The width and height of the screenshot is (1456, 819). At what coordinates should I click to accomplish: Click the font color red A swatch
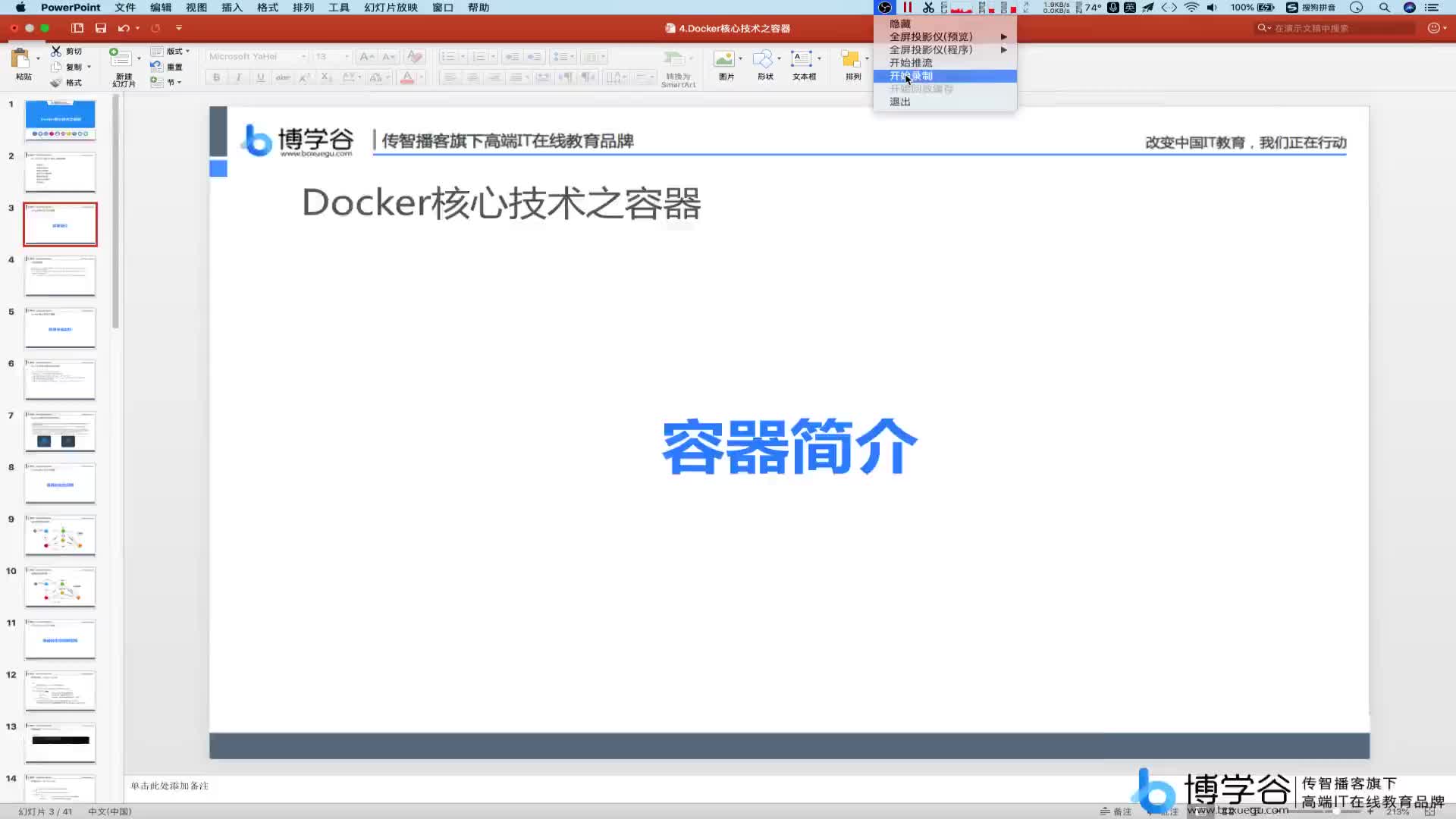click(407, 77)
